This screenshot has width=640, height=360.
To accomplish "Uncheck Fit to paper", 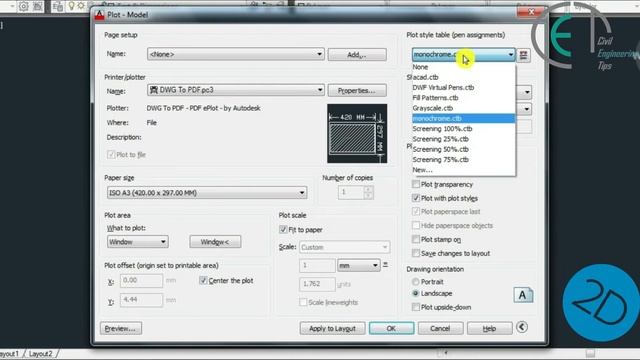I will [x=283, y=229].
